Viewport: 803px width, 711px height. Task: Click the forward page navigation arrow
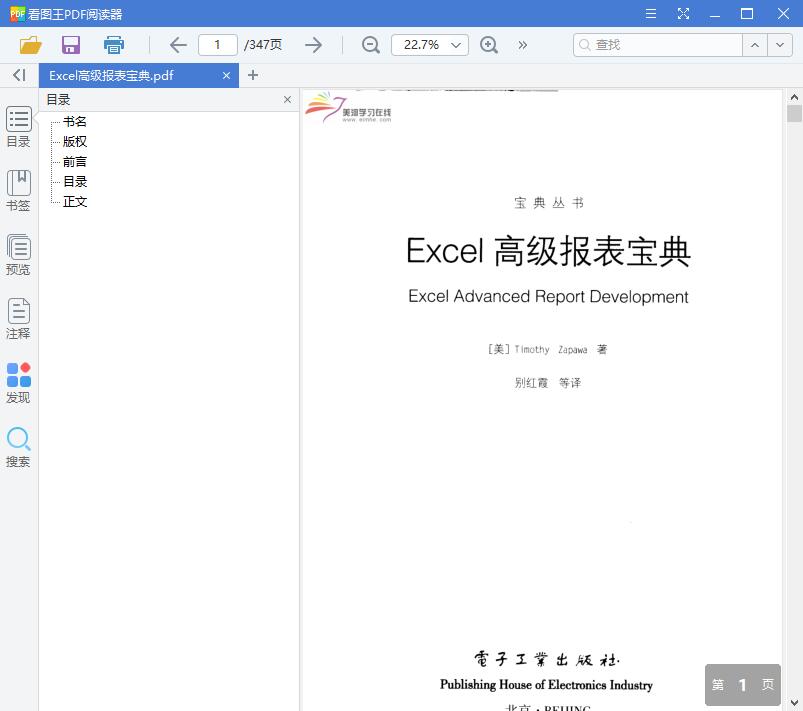click(x=313, y=45)
